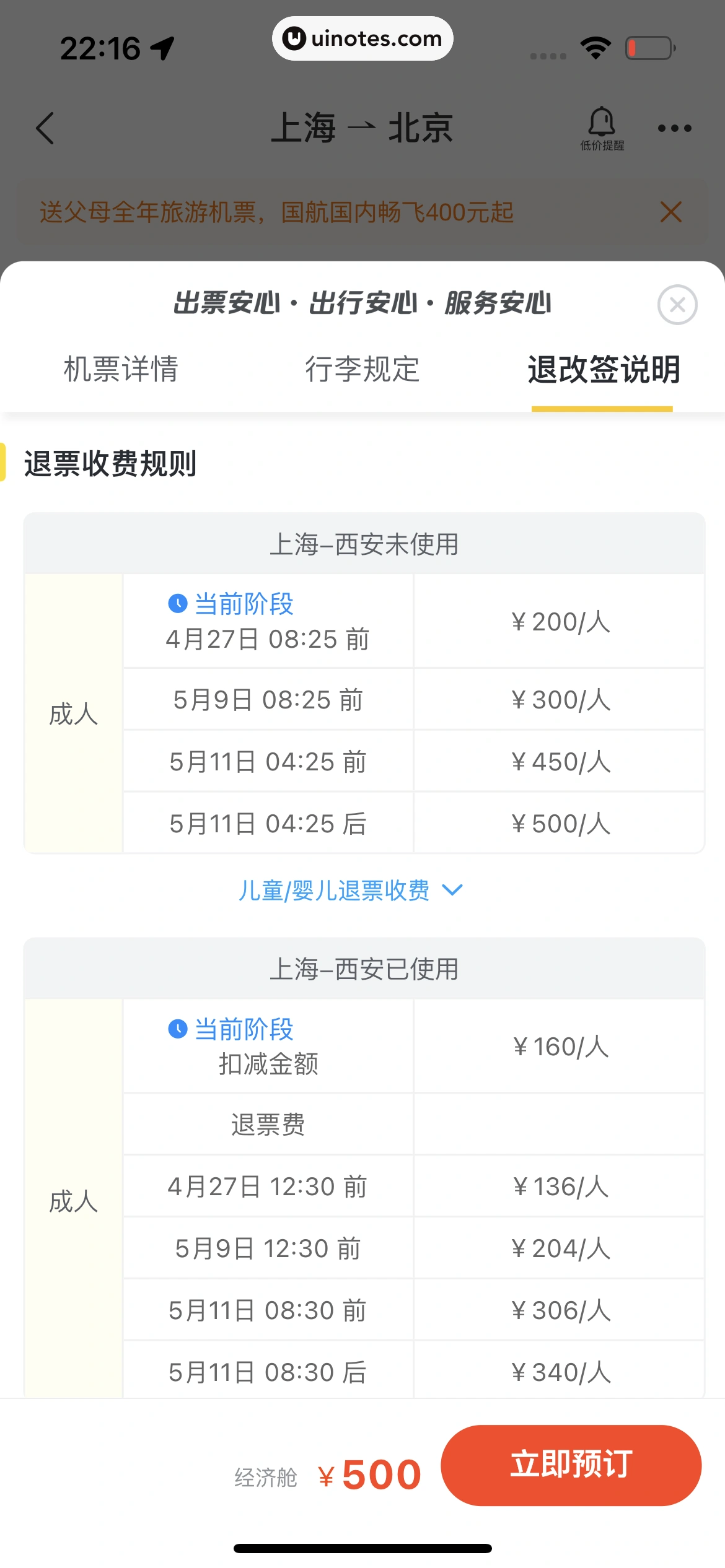725x1568 pixels.
Task: Expand 儿童/婴儿退票收费 section
Action: pyautogui.click(x=335, y=891)
